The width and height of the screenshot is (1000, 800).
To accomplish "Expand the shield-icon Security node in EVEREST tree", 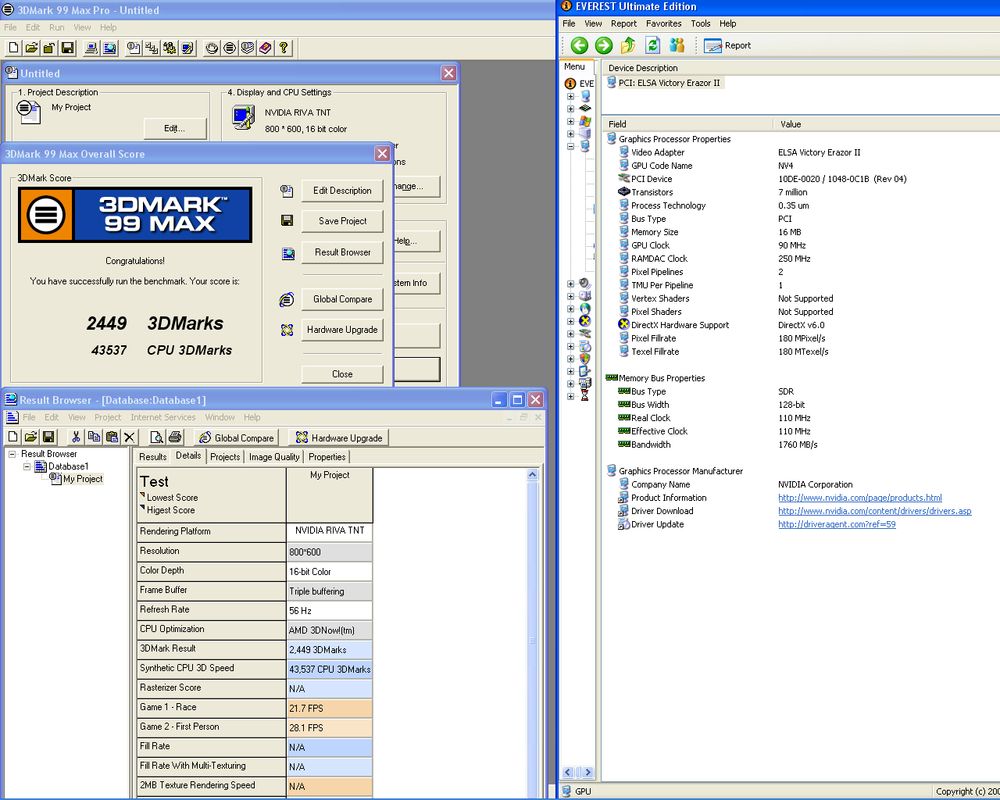I will [571, 359].
